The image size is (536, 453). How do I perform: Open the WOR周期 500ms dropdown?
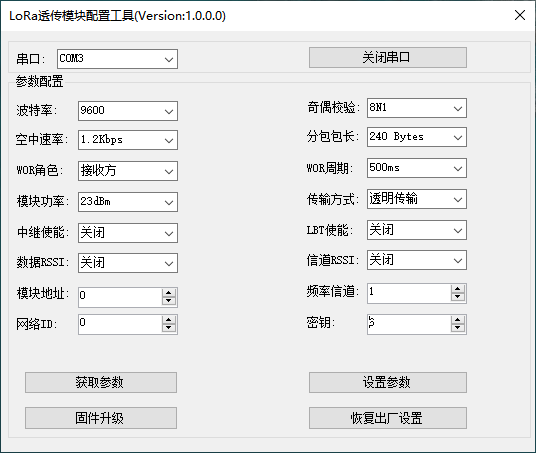pos(417,168)
